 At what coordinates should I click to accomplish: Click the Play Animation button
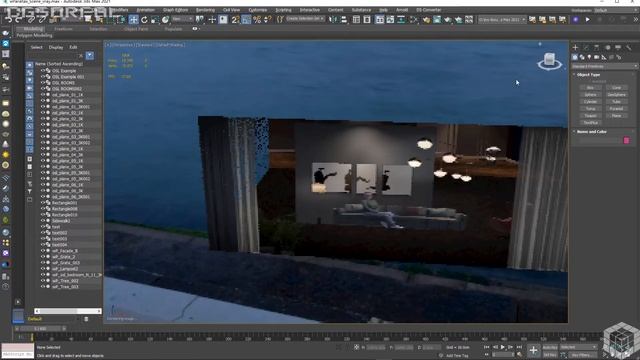click(x=503, y=347)
